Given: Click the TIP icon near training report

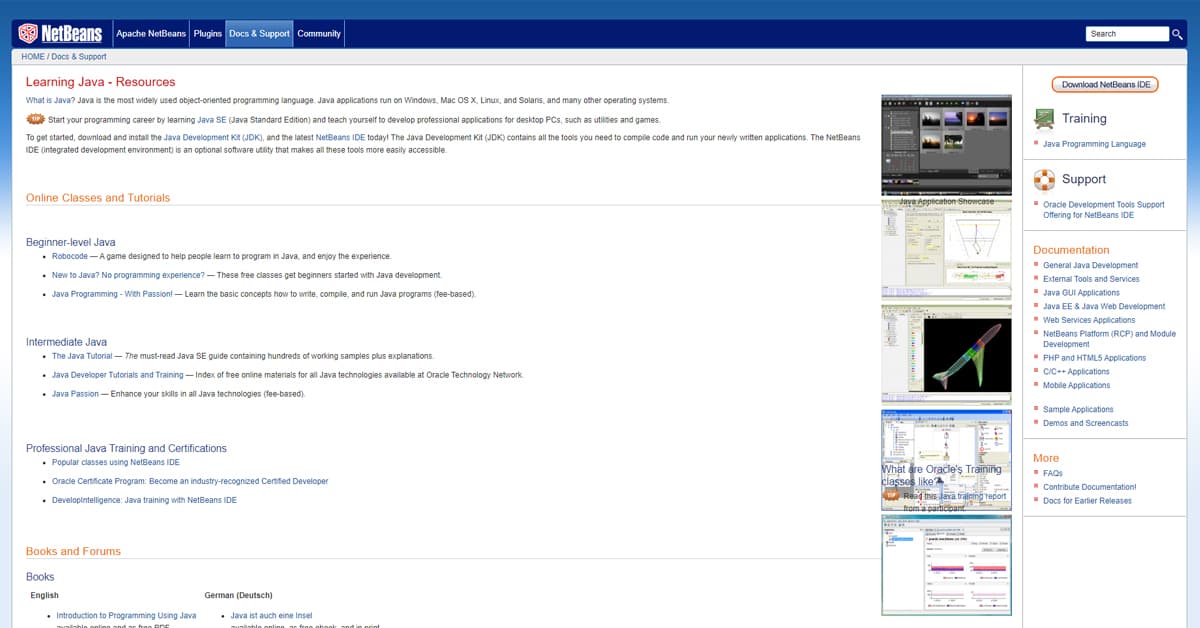Looking at the screenshot, I should tap(890, 495).
